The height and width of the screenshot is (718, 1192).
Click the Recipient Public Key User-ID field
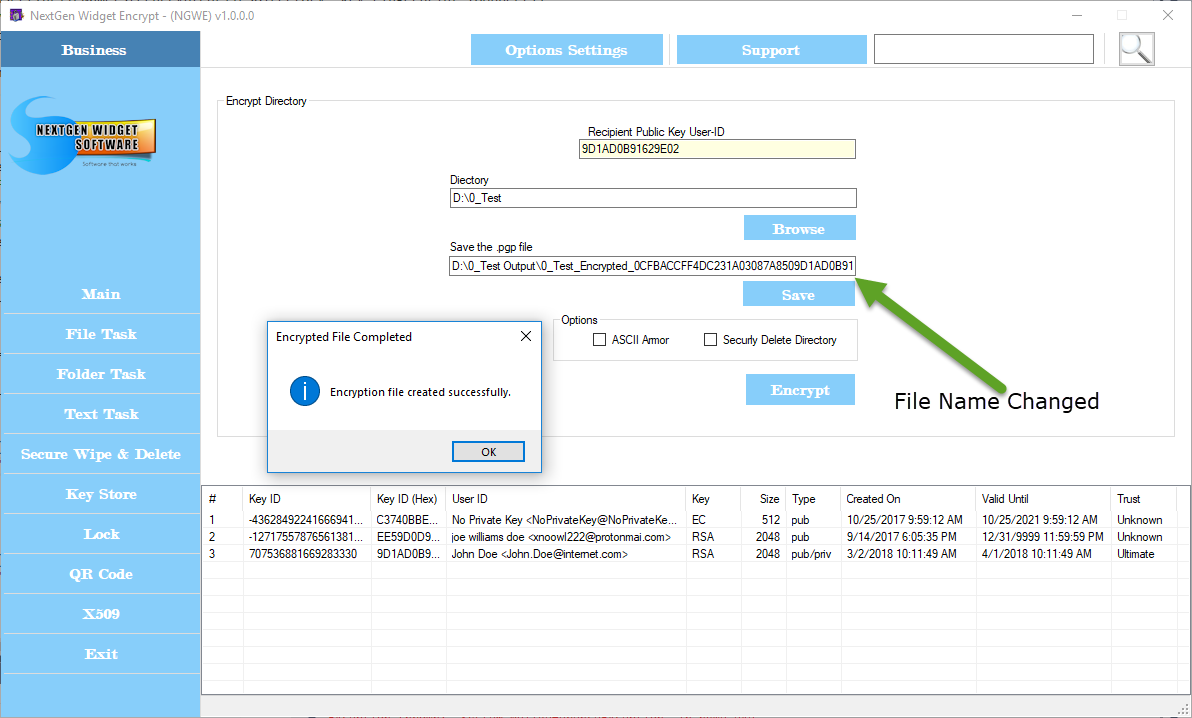click(x=717, y=149)
